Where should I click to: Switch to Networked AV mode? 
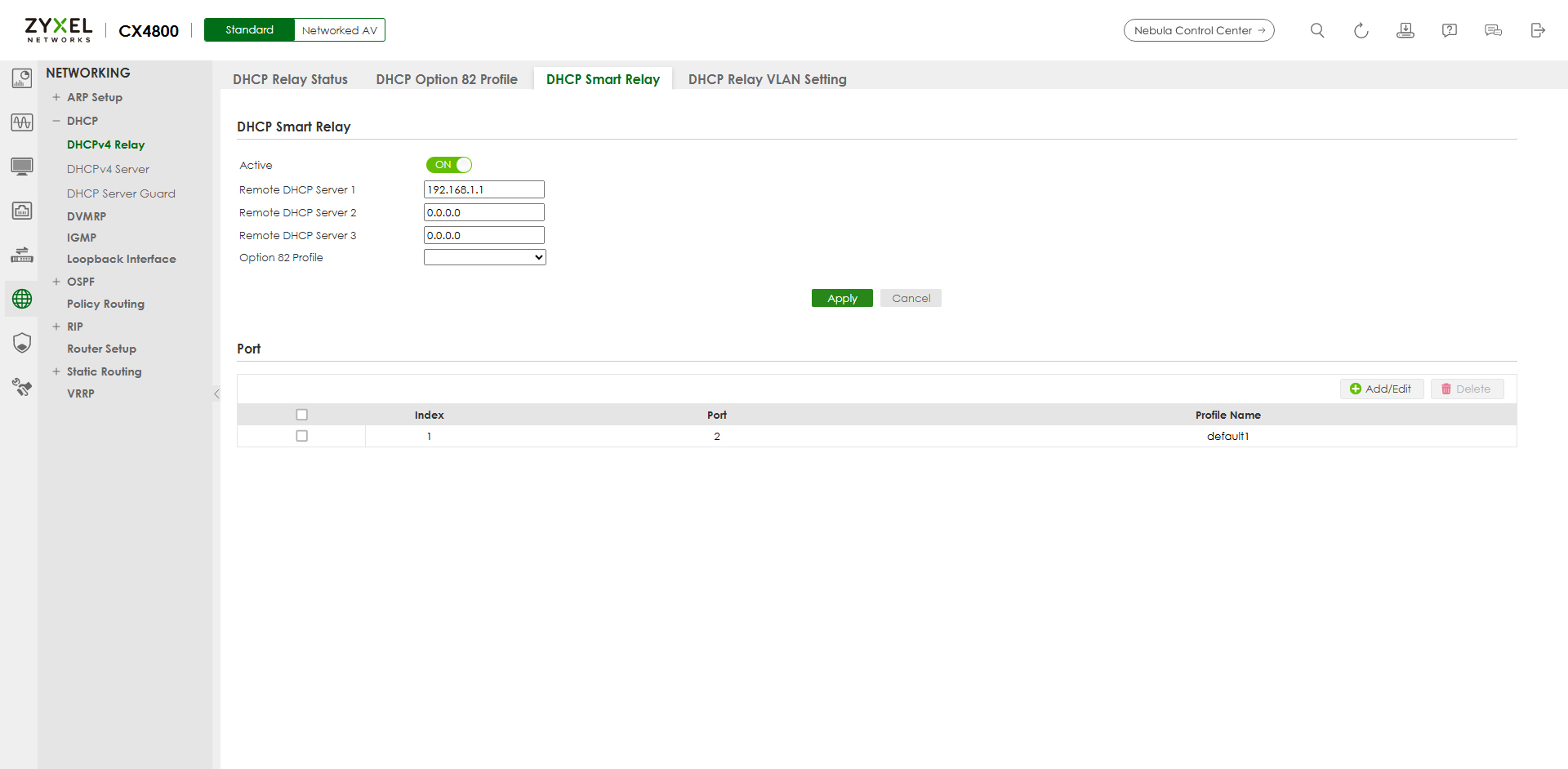[339, 30]
